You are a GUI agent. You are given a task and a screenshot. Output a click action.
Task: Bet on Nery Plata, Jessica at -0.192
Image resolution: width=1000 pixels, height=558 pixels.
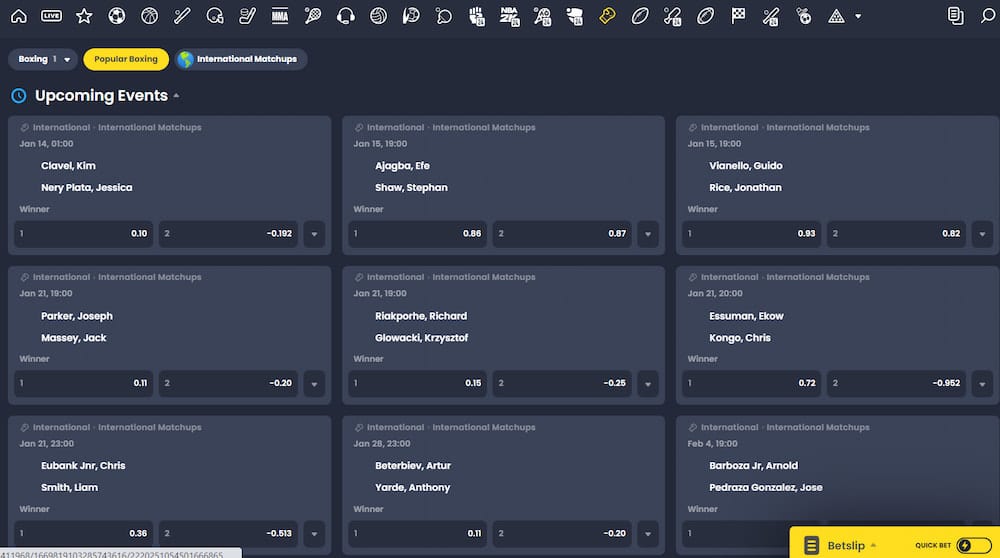(228, 234)
